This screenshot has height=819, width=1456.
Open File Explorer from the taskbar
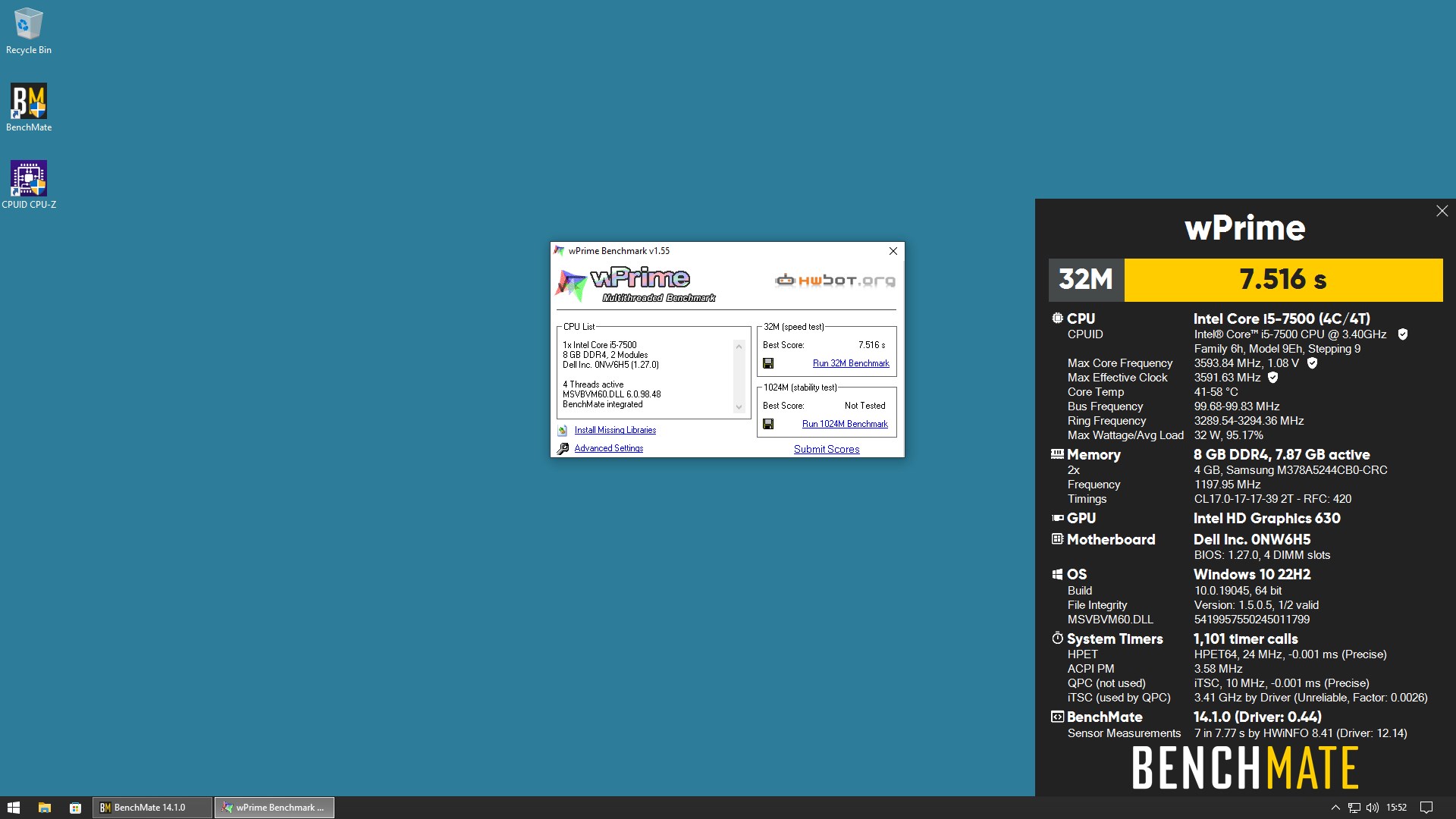click(45, 808)
